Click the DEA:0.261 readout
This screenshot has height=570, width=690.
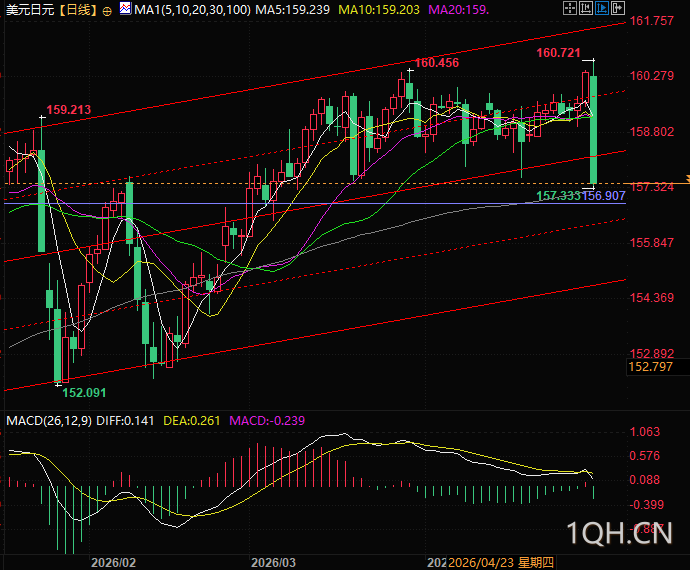tap(191, 421)
